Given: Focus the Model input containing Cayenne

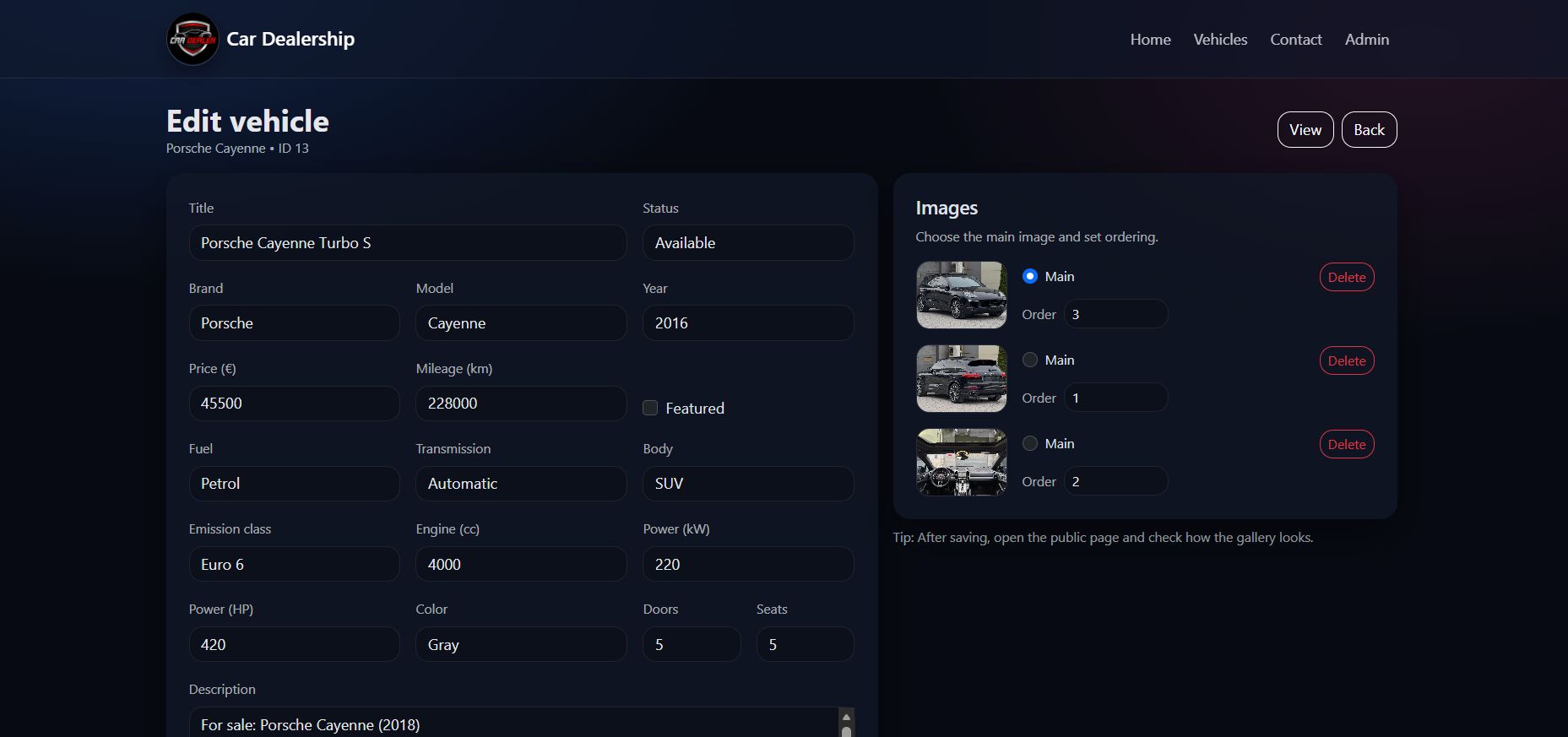Looking at the screenshot, I should (x=521, y=322).
